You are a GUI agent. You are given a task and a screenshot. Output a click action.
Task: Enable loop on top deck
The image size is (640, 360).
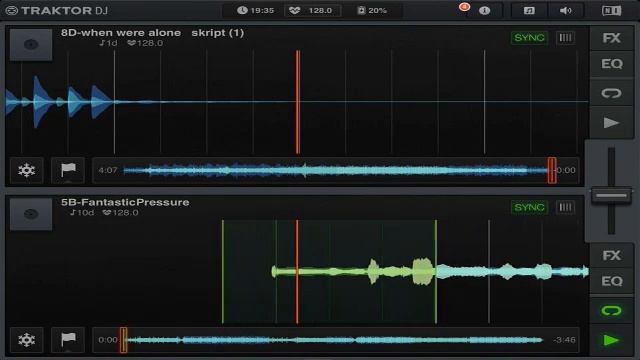pyautogui.click(x=611, y=93)
